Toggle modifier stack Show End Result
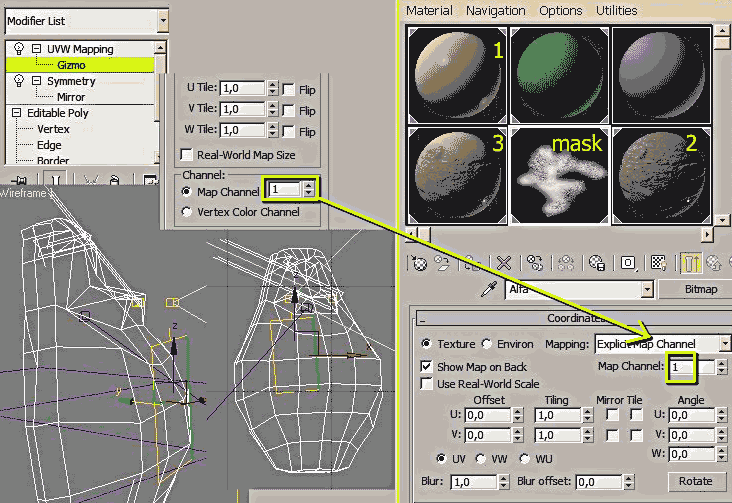 coord(55,180)
